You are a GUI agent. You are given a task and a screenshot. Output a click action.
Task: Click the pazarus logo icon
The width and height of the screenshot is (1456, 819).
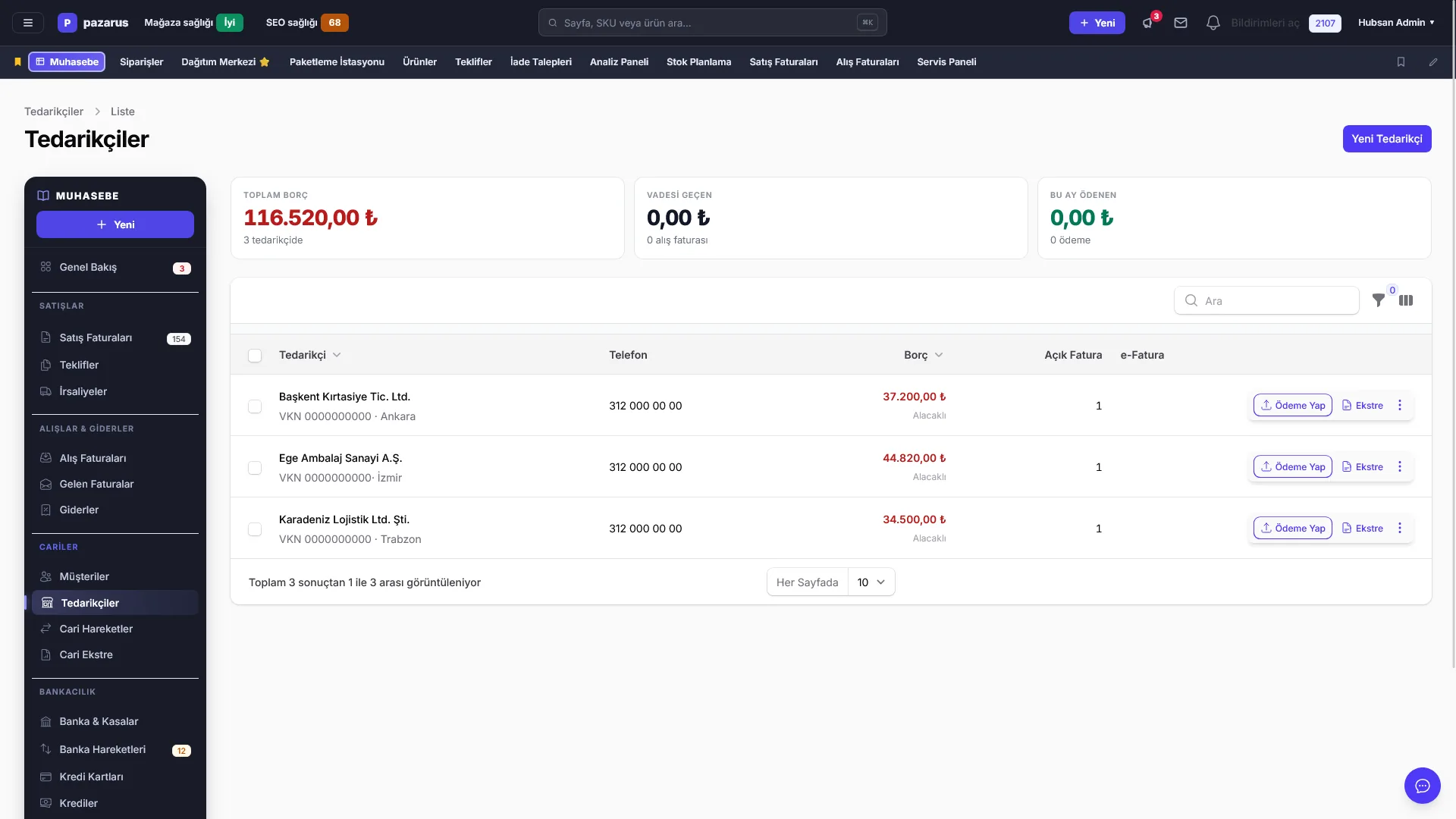pyautogui.click(x=67, y=23)
